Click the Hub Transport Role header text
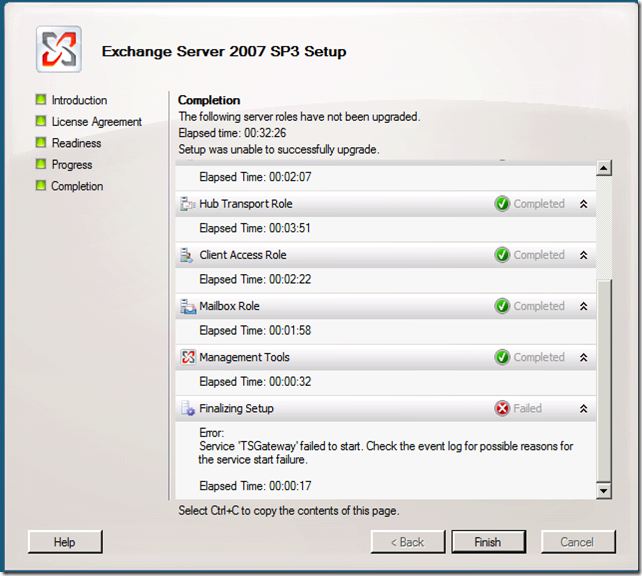 246,204
